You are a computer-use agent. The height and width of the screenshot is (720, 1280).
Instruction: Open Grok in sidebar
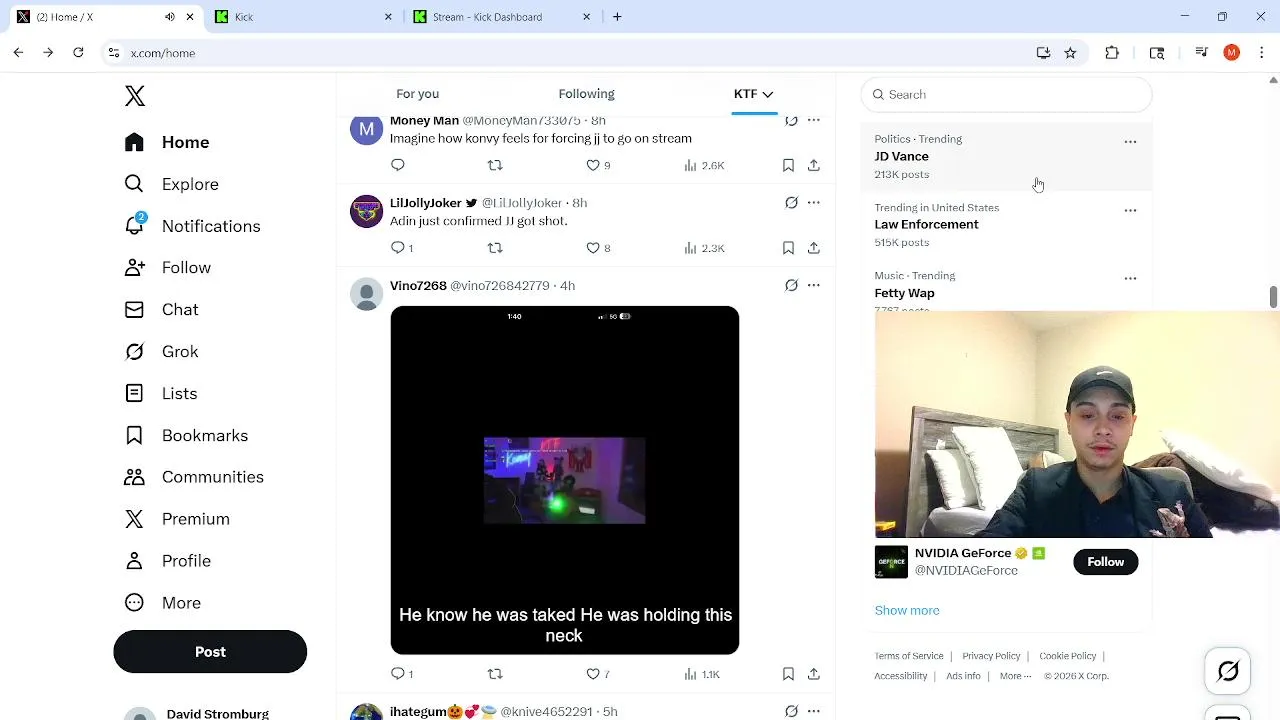161,352
